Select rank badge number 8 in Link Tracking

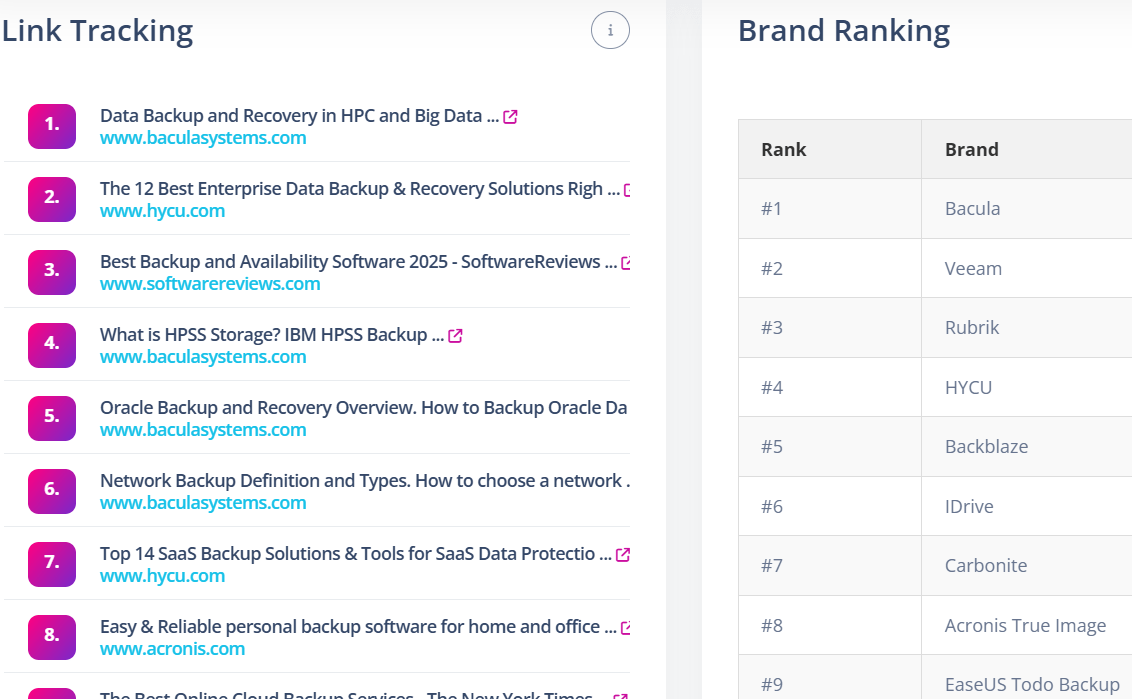pyautogui.click(x=52, y=637)
